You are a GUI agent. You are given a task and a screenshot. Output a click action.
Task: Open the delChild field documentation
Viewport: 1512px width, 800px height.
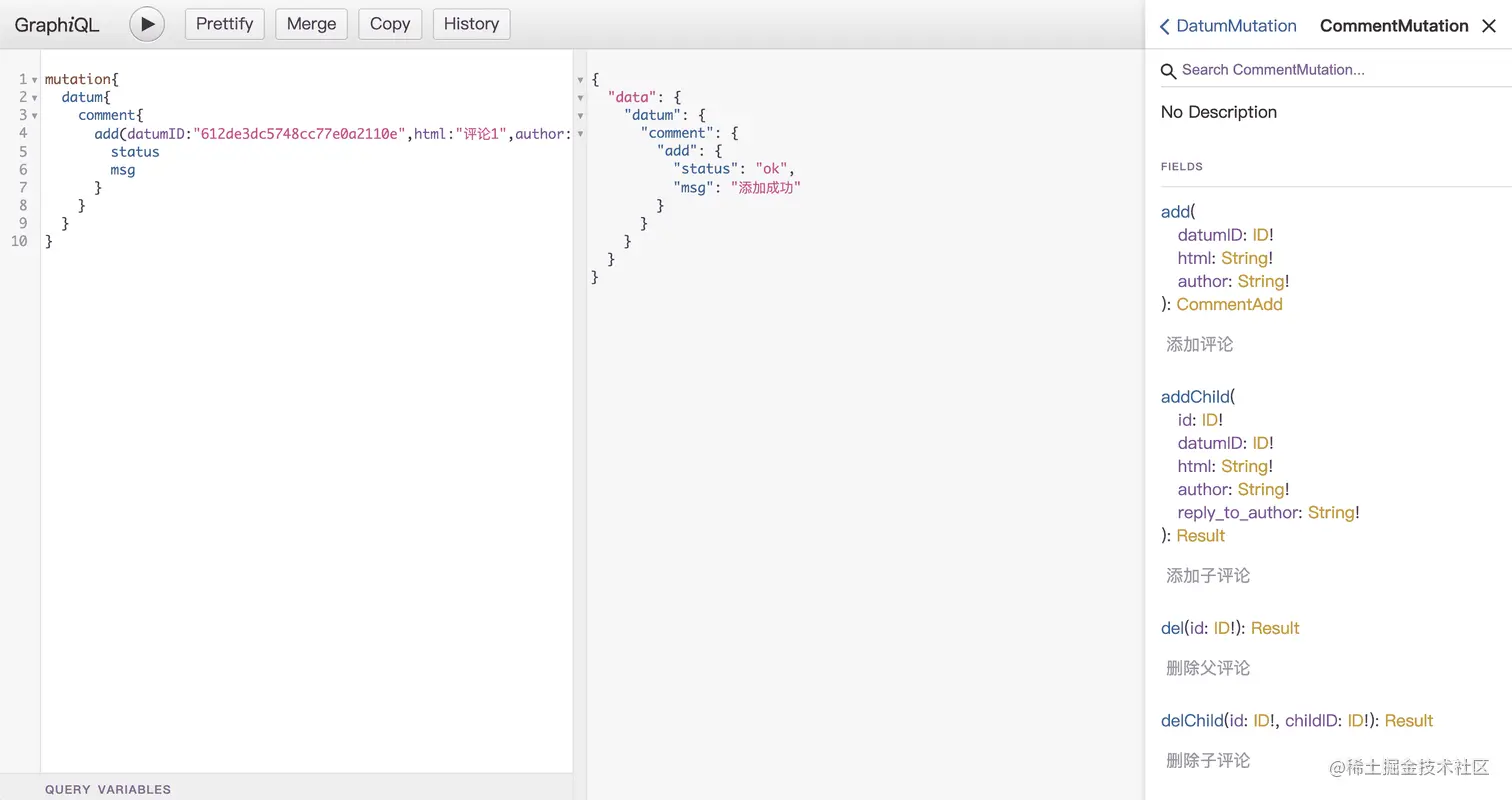[x=1192, y=720]
